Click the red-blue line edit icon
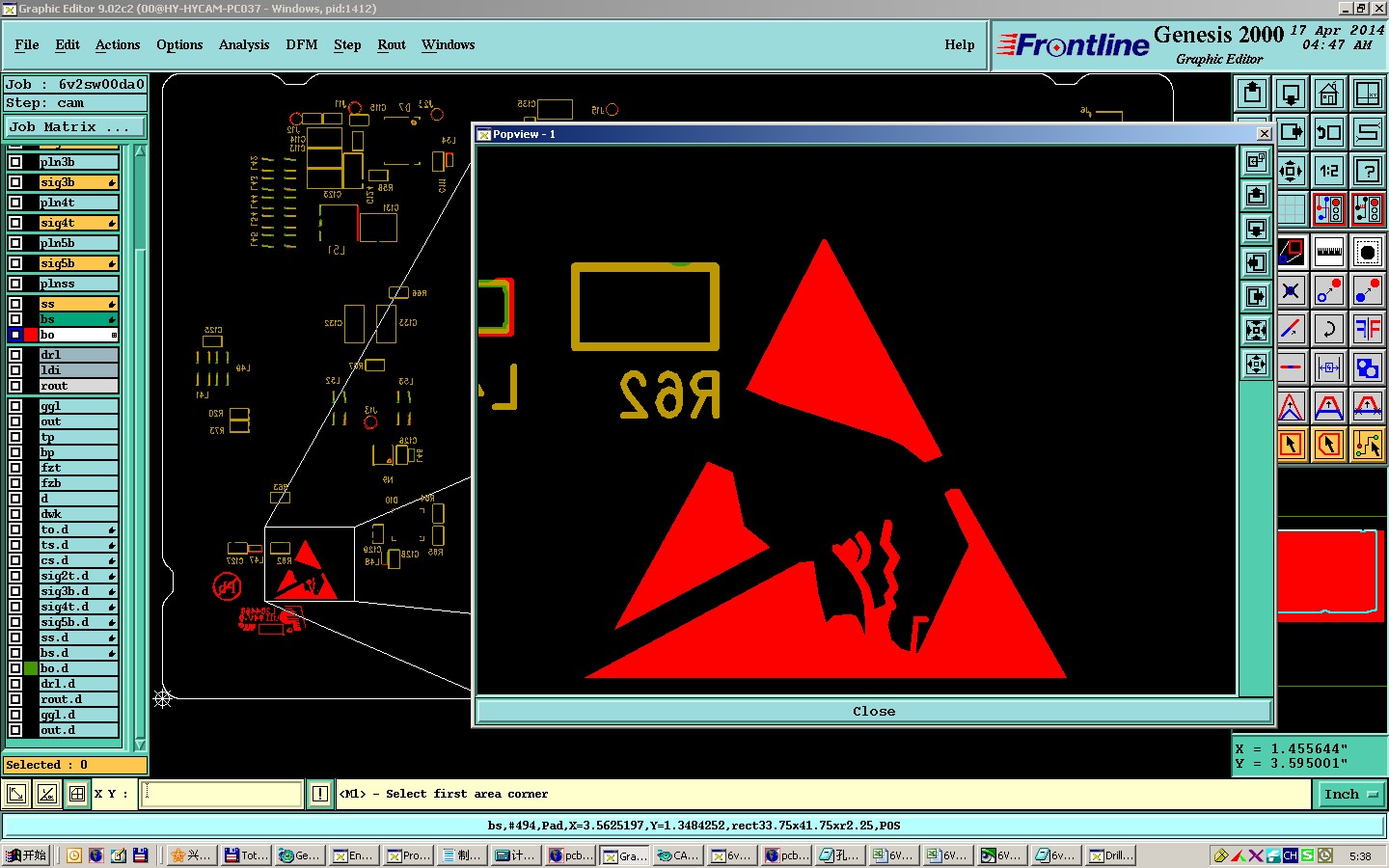The image size is (1389, 868). tap(1291, 329)
